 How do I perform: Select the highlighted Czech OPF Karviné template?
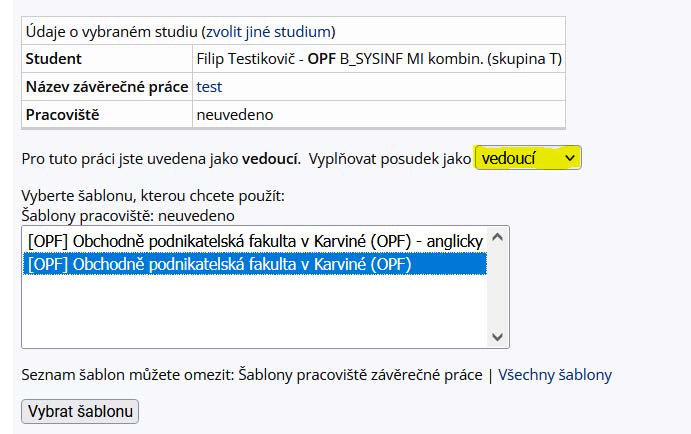(x=255, y=264)
